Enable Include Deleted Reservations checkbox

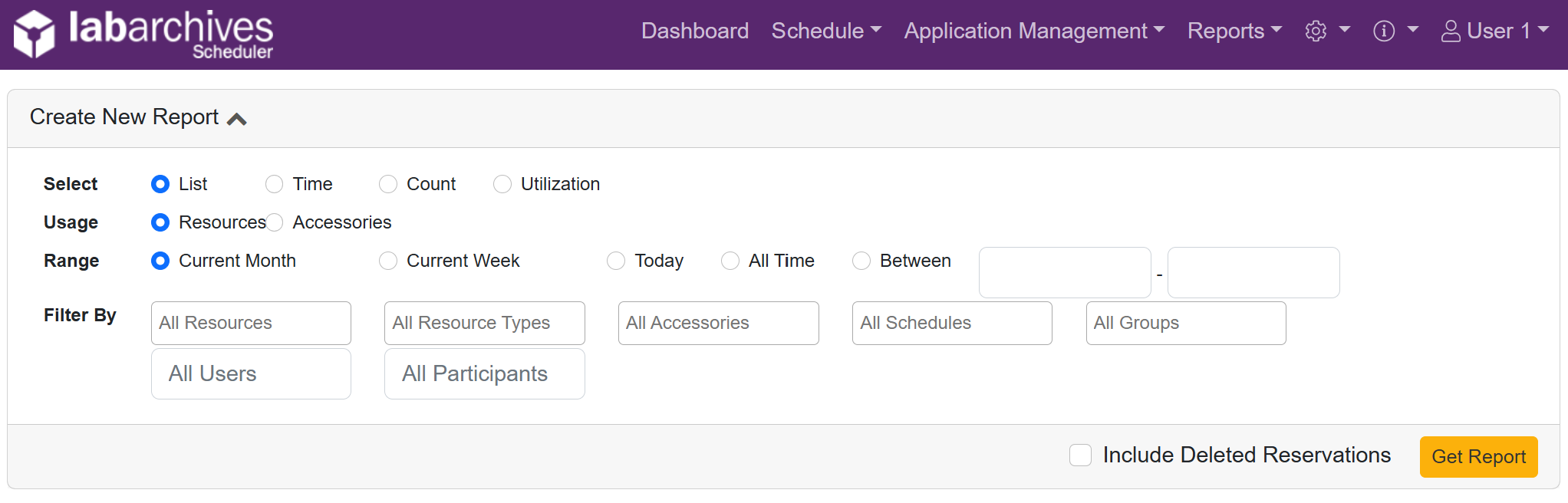pos(1080,455)
